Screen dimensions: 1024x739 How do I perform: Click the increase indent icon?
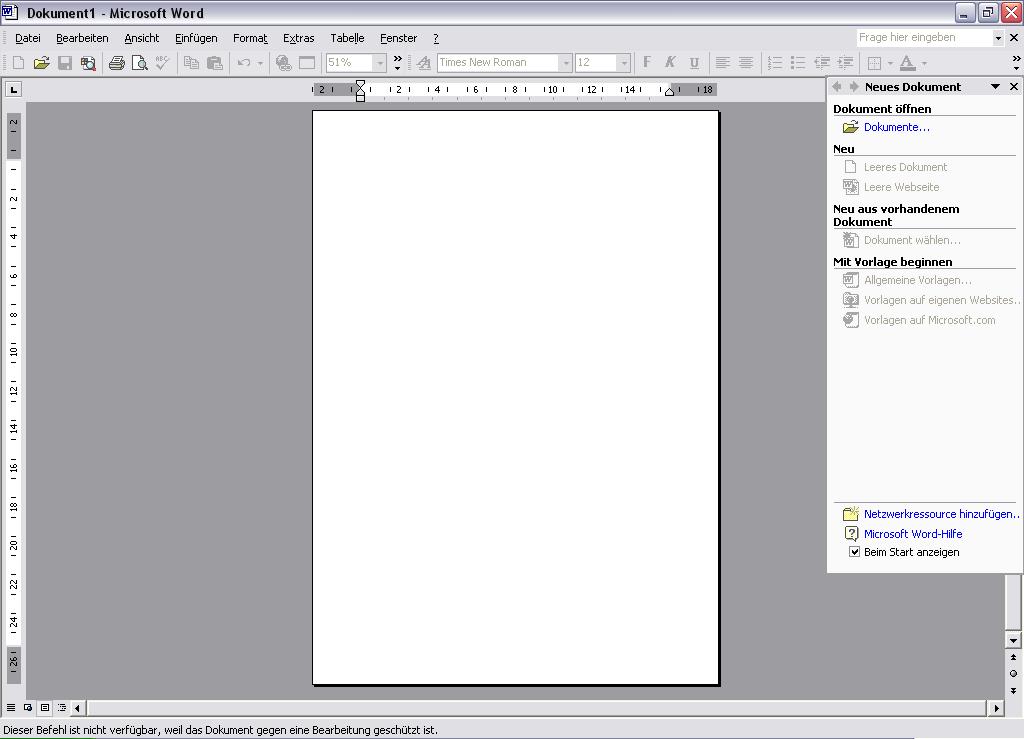coord(845,63)
